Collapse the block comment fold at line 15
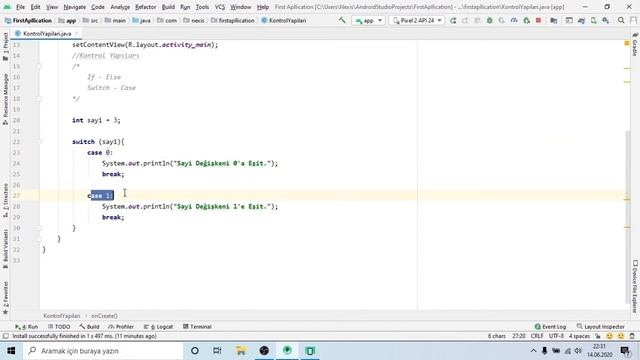The image size is (640, 360). tap(39, 66)
